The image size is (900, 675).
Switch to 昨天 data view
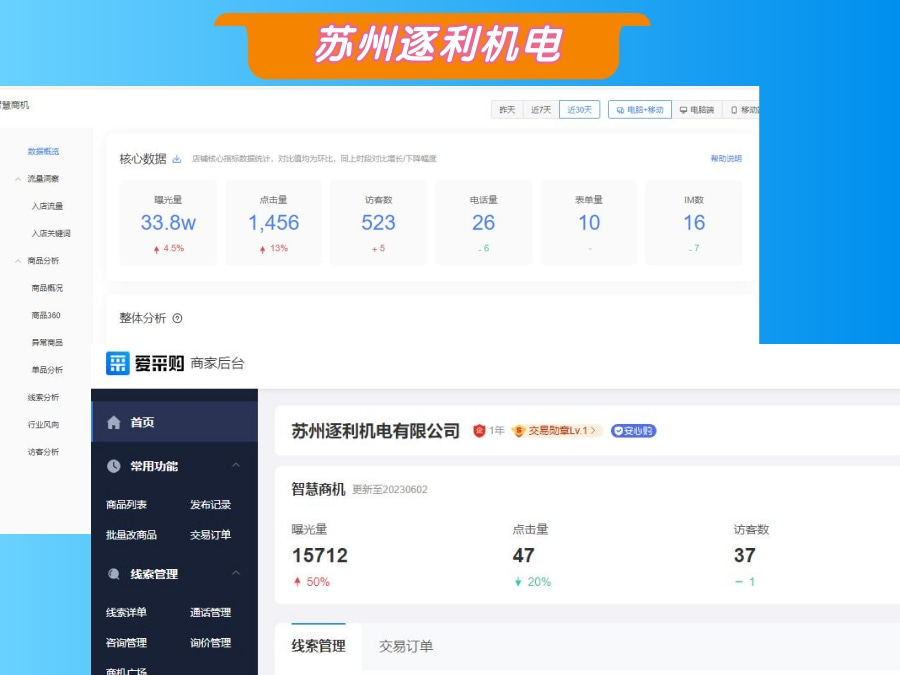pyautogui.click(x=507, y=109)
